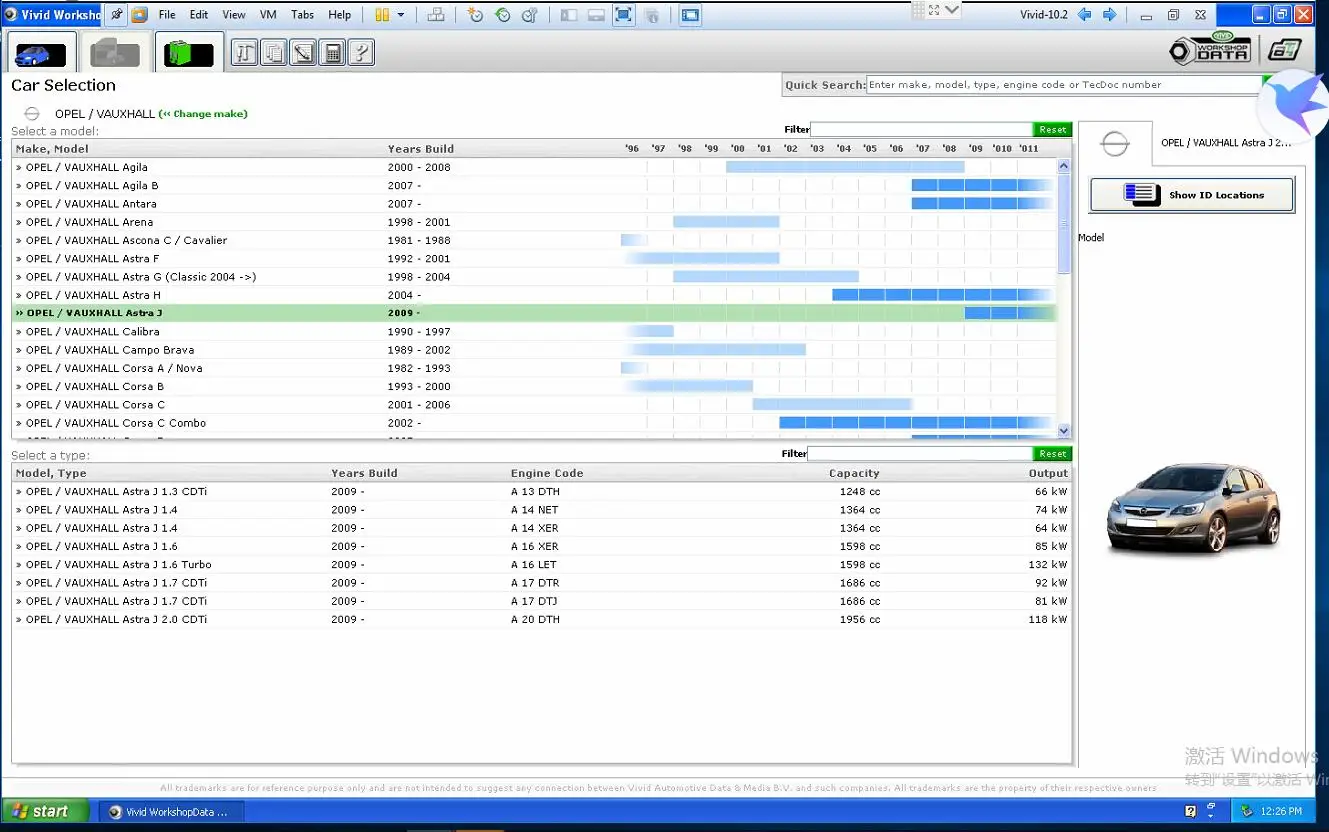Go back with the blue left arrow
Image resolution: width=1329 pixels, height=832 pixels.
pos(1084,15)
